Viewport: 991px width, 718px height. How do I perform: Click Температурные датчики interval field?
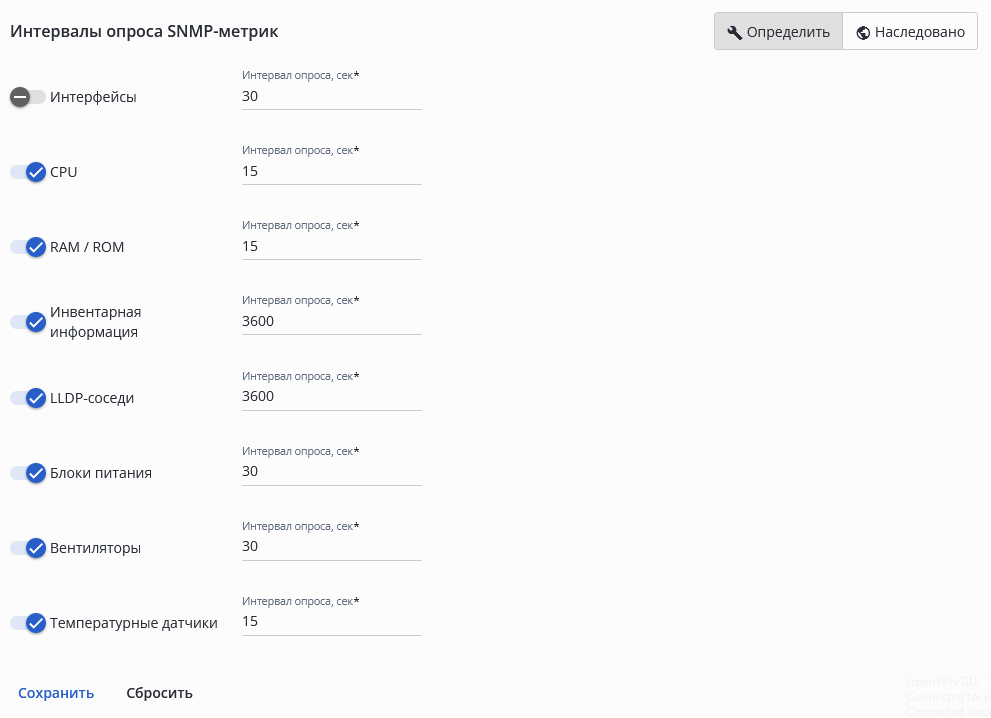(331, 622)
